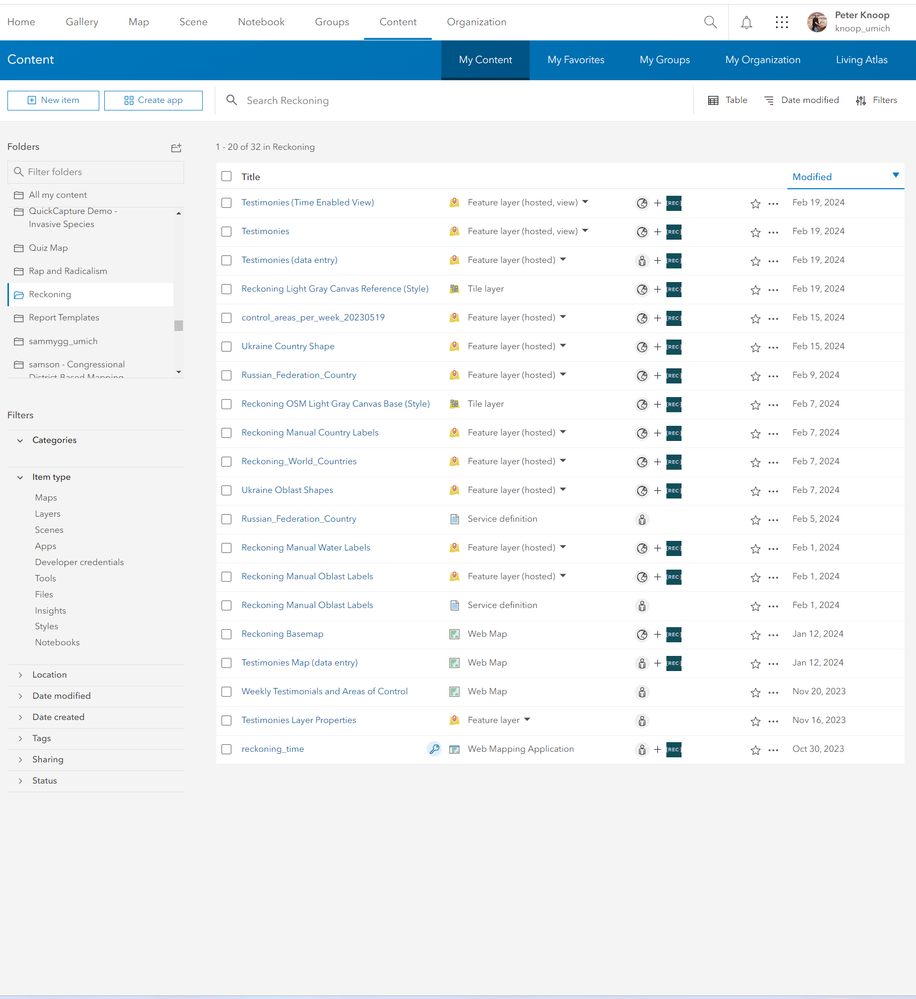The height and width of the screenshot is (999, 916).
Task: Select checkbox for reckoning_time
Action: pyautogui.click(x=226, y=749)
